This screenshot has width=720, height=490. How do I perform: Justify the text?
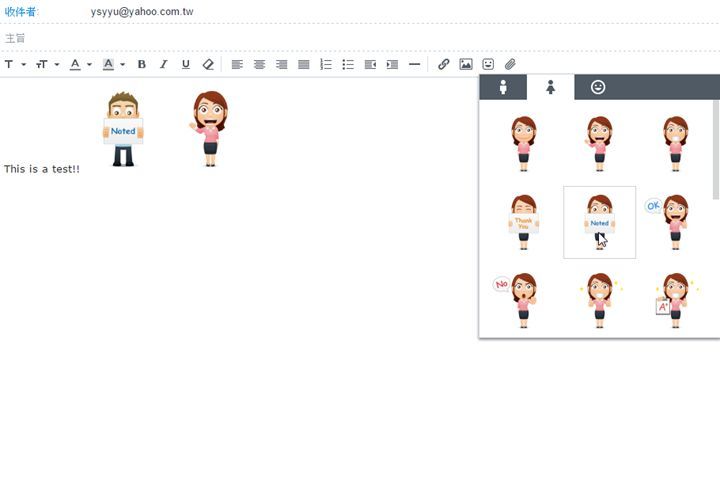pyautogui.click(x=304, y=64)
